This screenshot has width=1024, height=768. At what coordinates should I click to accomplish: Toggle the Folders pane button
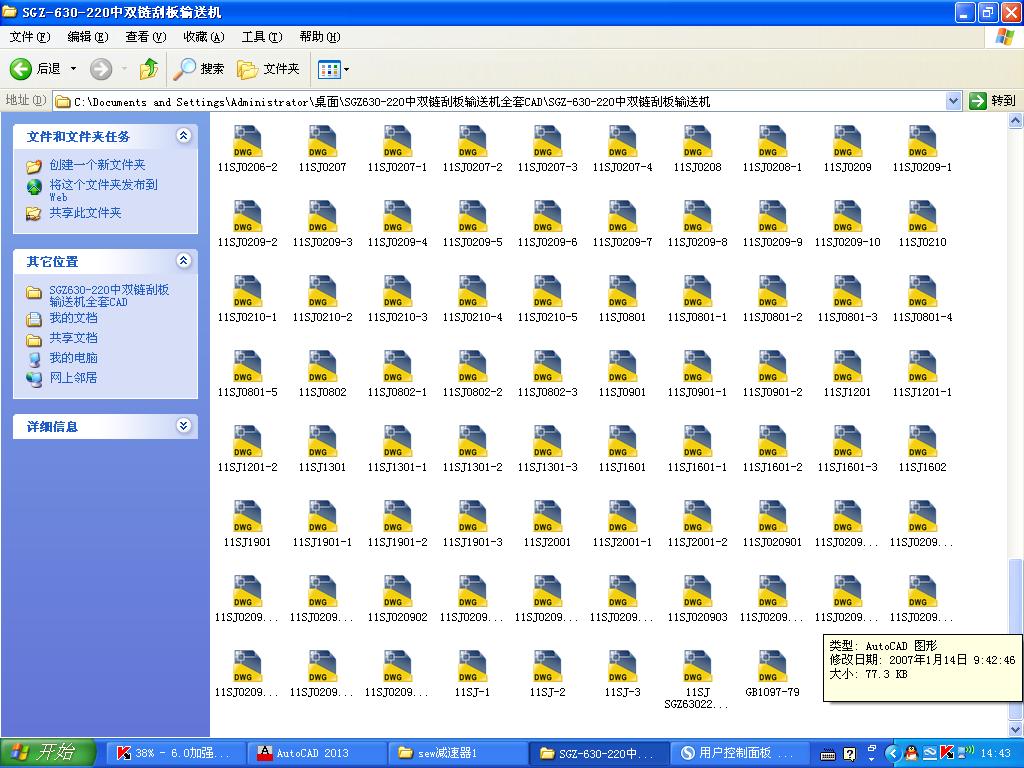click(x=268, y=69)
